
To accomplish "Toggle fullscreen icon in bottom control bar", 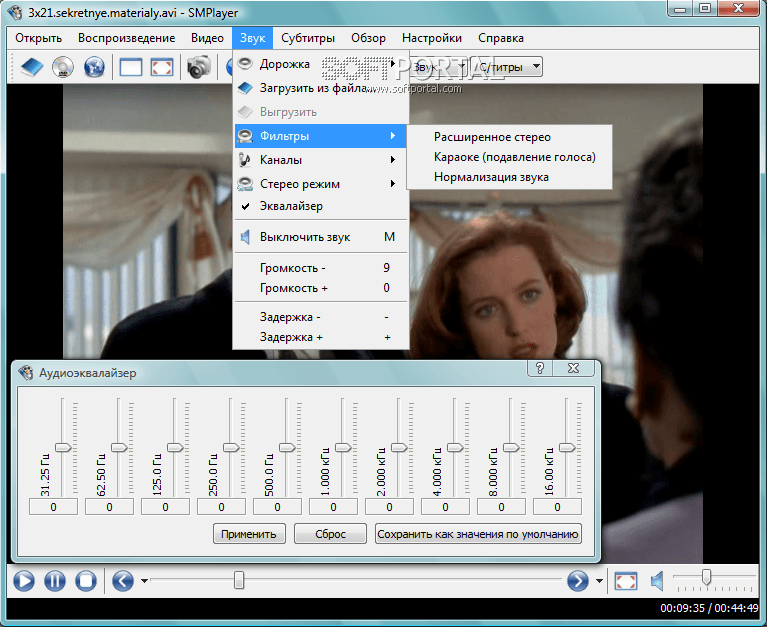I will pos(626,581).
